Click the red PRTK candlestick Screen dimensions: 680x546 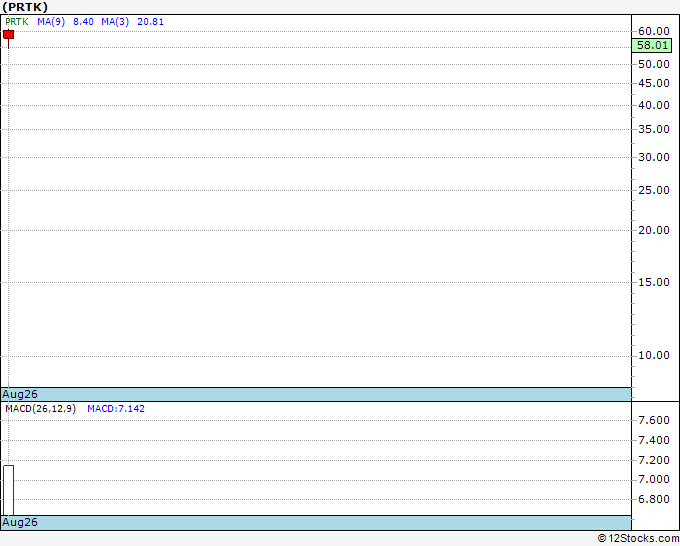coord(8,34)
